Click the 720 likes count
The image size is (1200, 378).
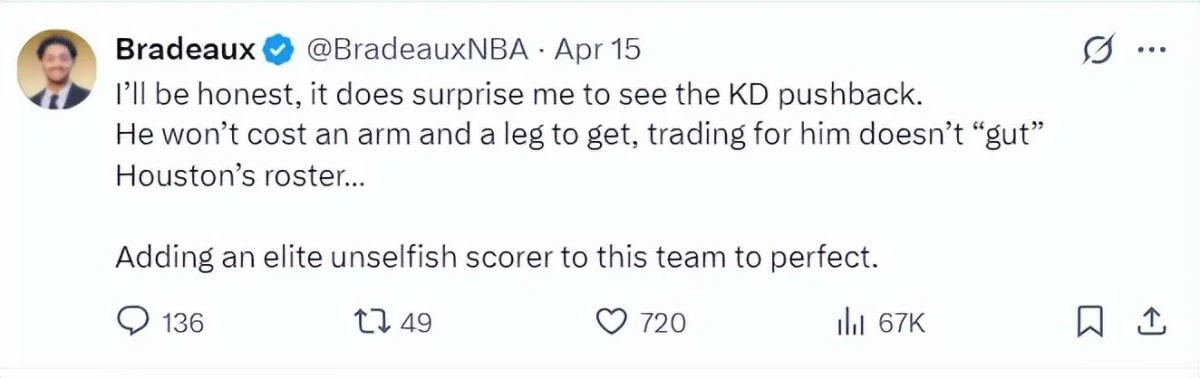(x=662, y=323)
